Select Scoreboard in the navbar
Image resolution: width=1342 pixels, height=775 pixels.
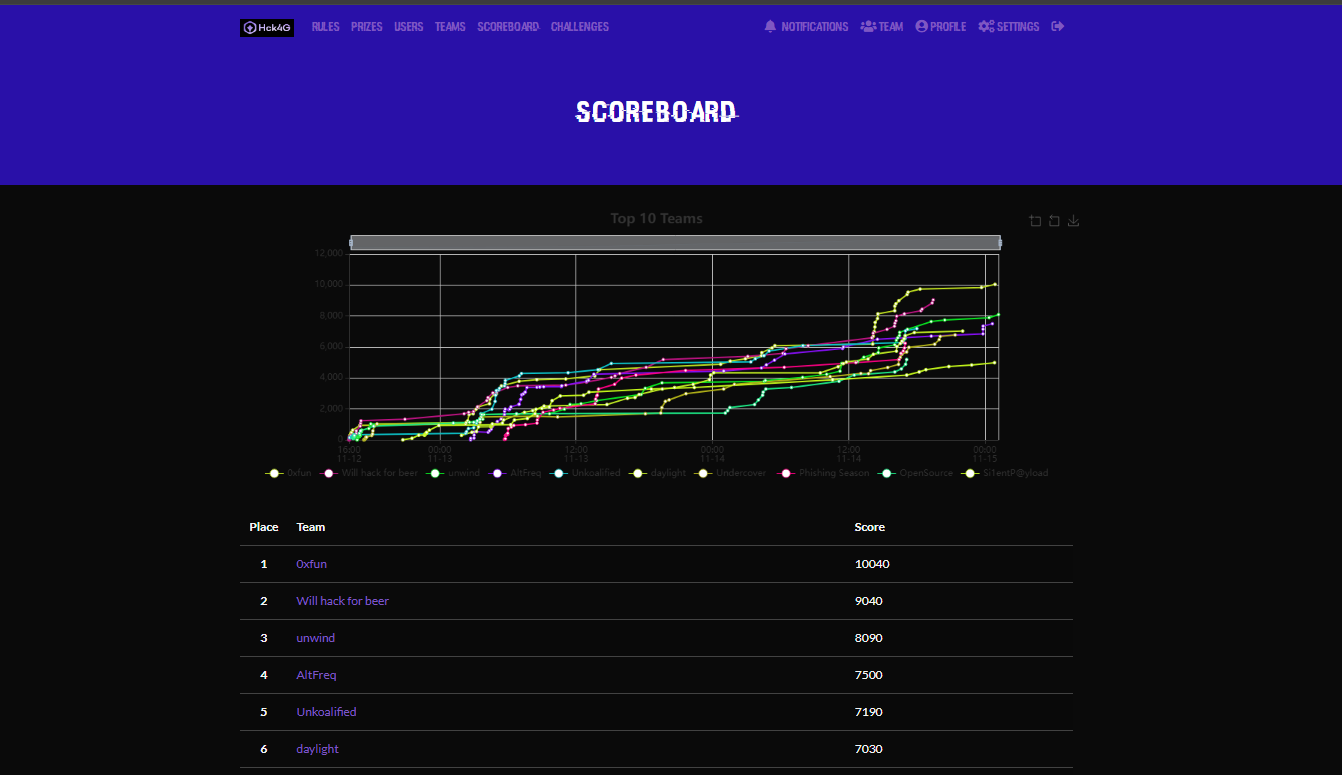[508, 27]
